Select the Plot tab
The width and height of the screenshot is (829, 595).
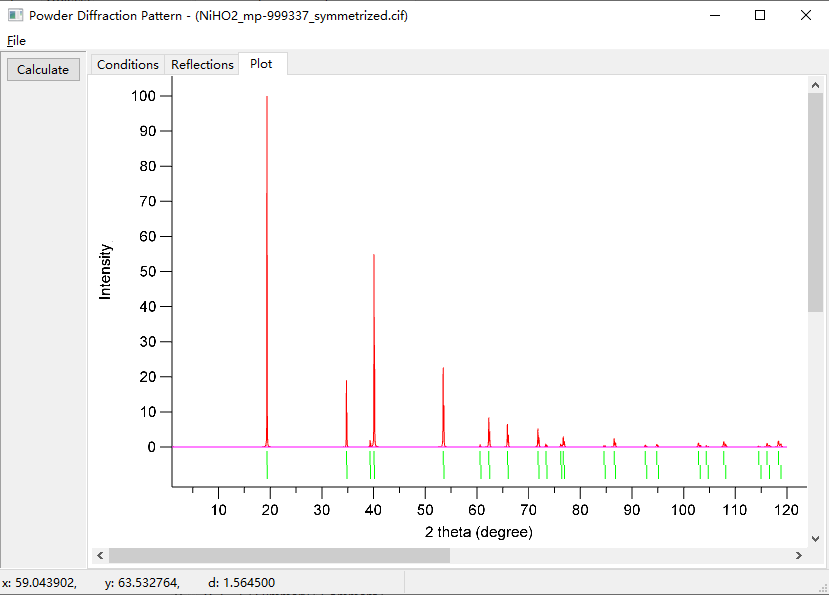tap(261, 64)
